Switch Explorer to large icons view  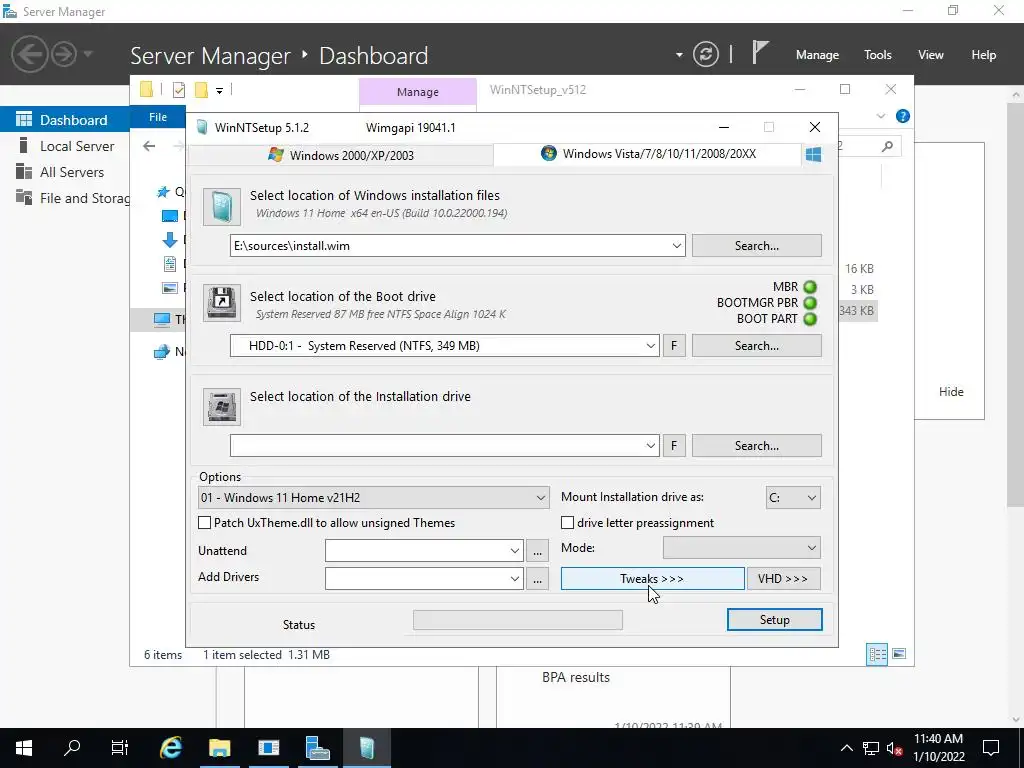click(899, 654)
